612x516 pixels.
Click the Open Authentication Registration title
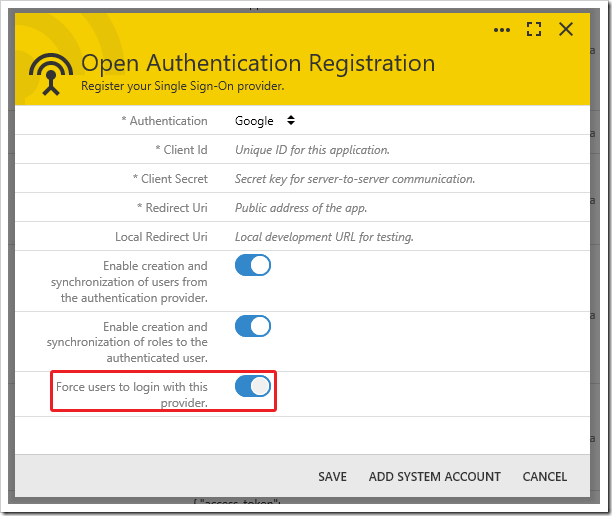[258, 64]
